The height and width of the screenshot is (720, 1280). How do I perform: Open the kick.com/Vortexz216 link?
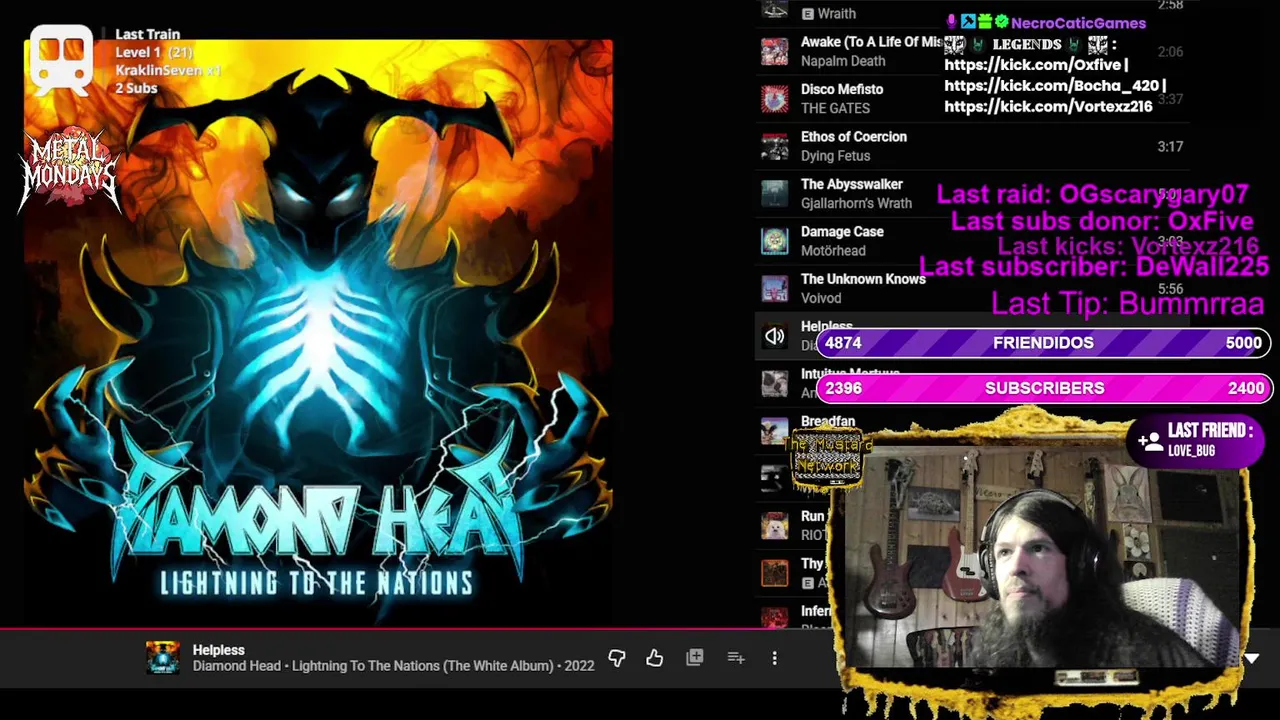tap(1048, 105)
